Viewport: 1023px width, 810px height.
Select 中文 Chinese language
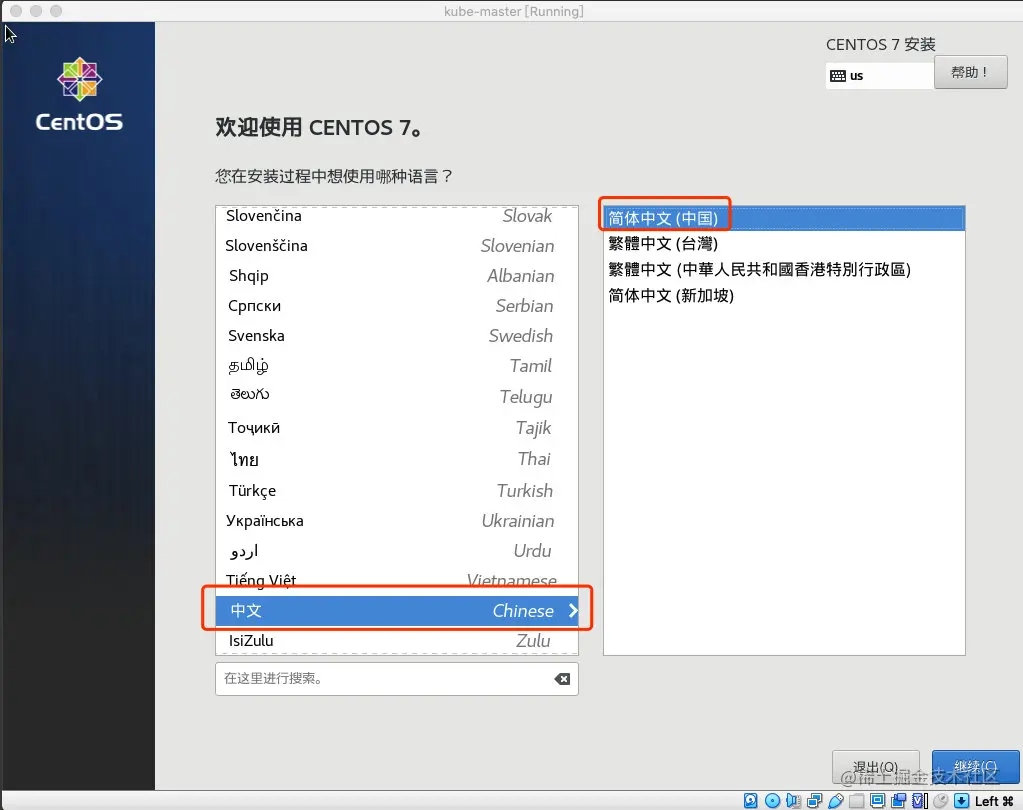click(397, 610)
